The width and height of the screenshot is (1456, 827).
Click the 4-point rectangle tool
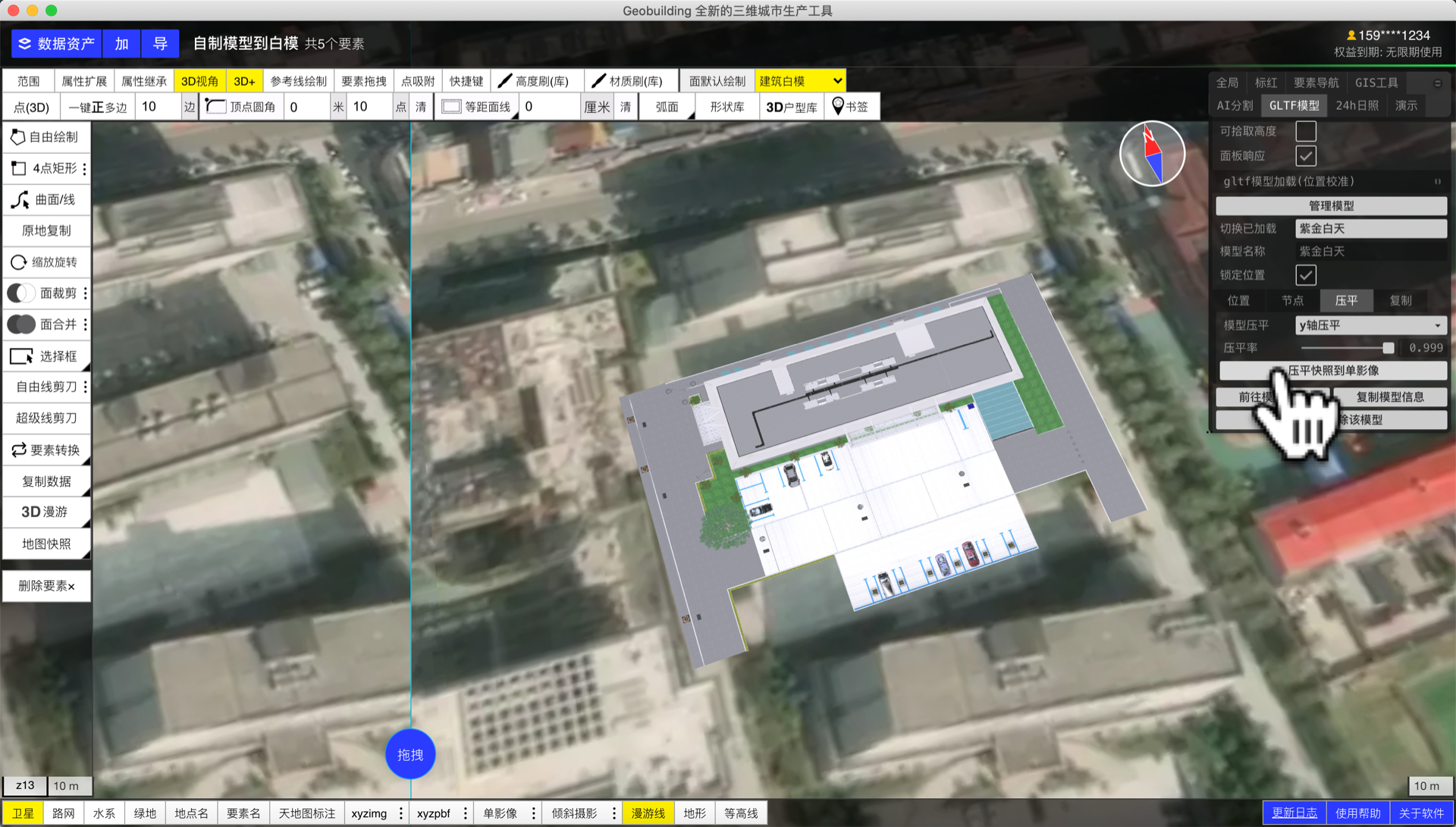[x=46, y=168]
